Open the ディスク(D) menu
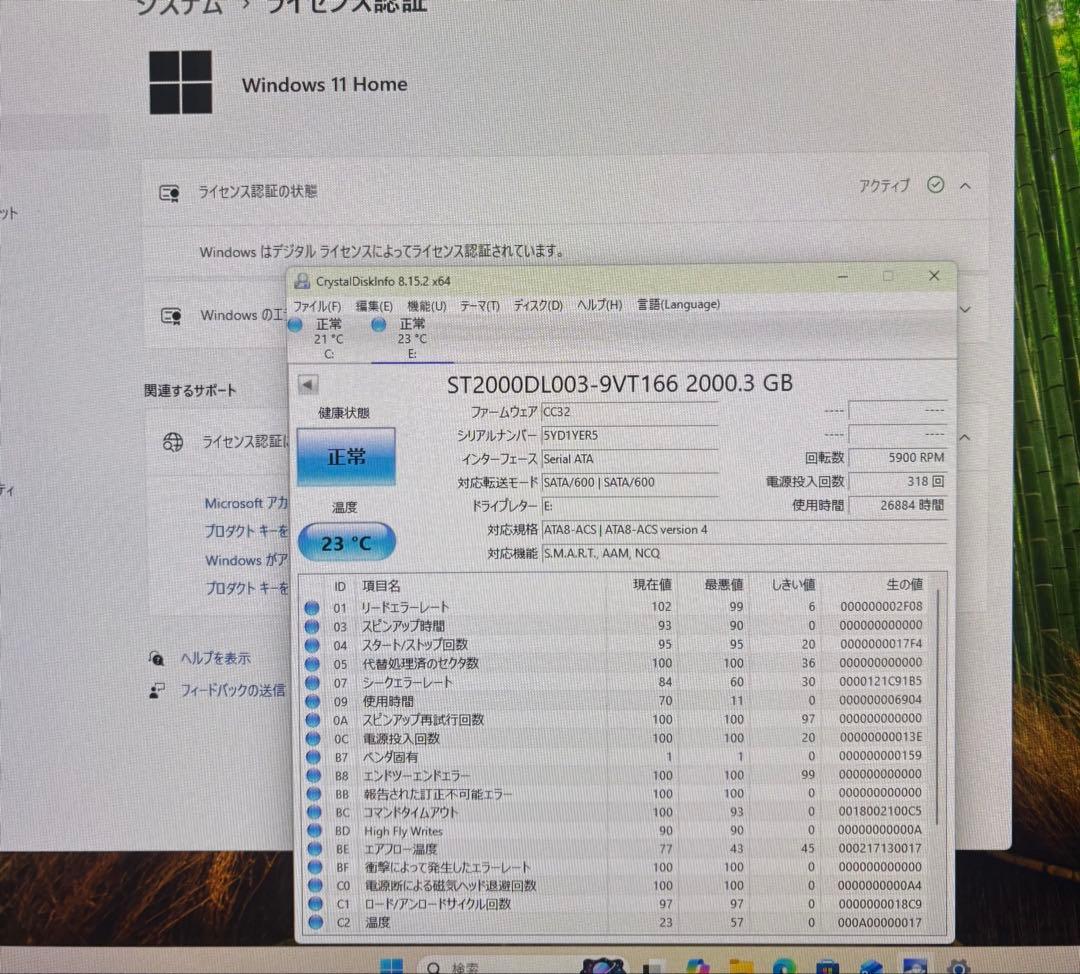Image resolution: width=1080 pixels, height=974 pixels. (538, 305)
